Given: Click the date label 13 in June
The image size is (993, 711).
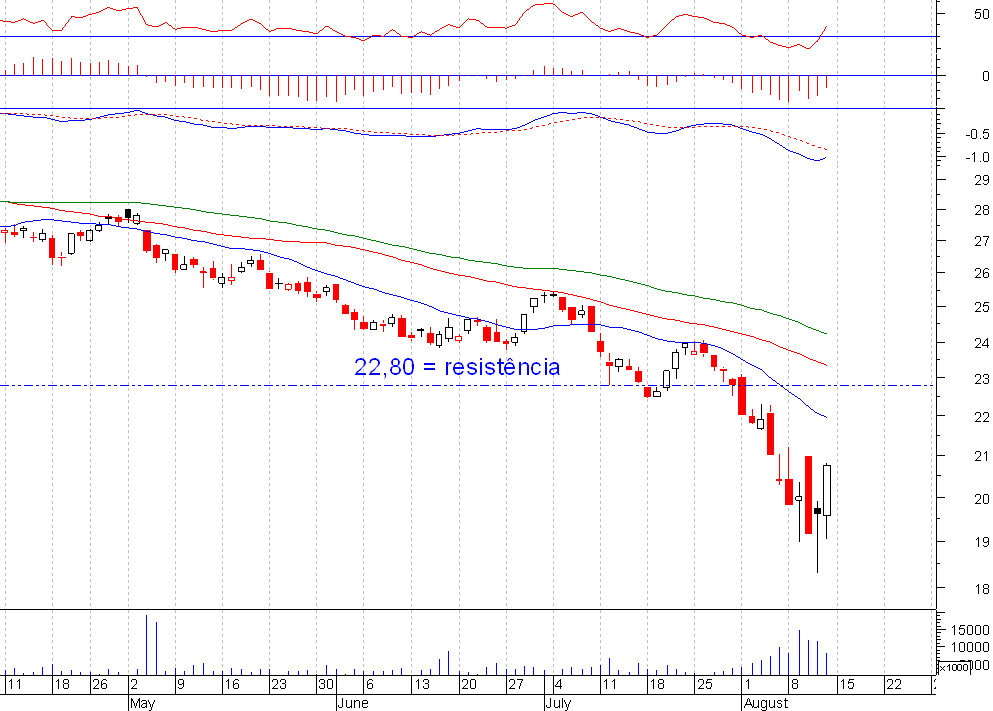Looking at the screenshot, I should tap(422, 684).
